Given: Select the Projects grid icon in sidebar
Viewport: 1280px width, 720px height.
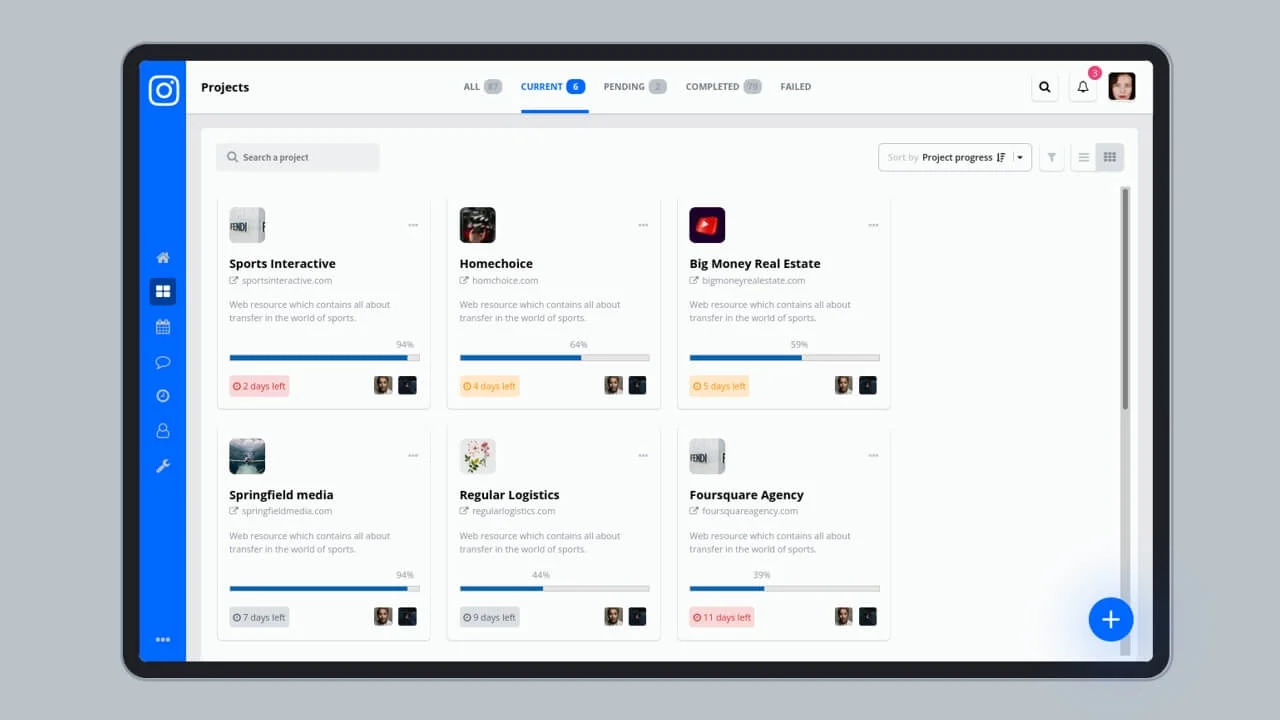Looking at the screenshot, I should 163,291.
